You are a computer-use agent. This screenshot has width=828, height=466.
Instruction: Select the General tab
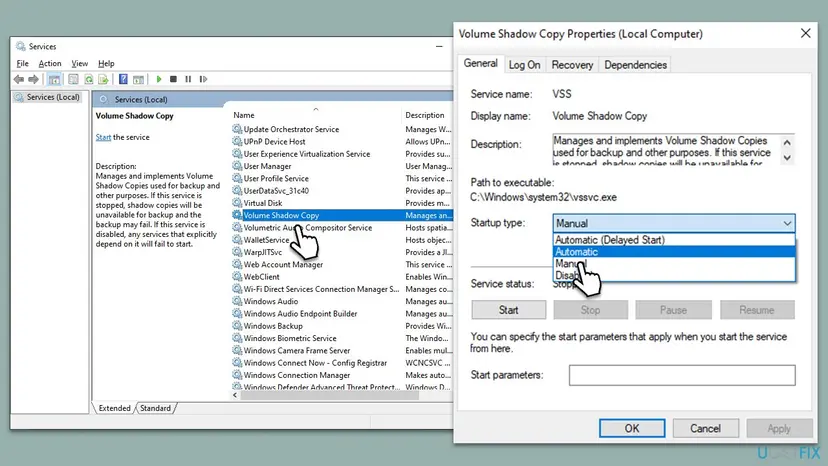[481, 63]
